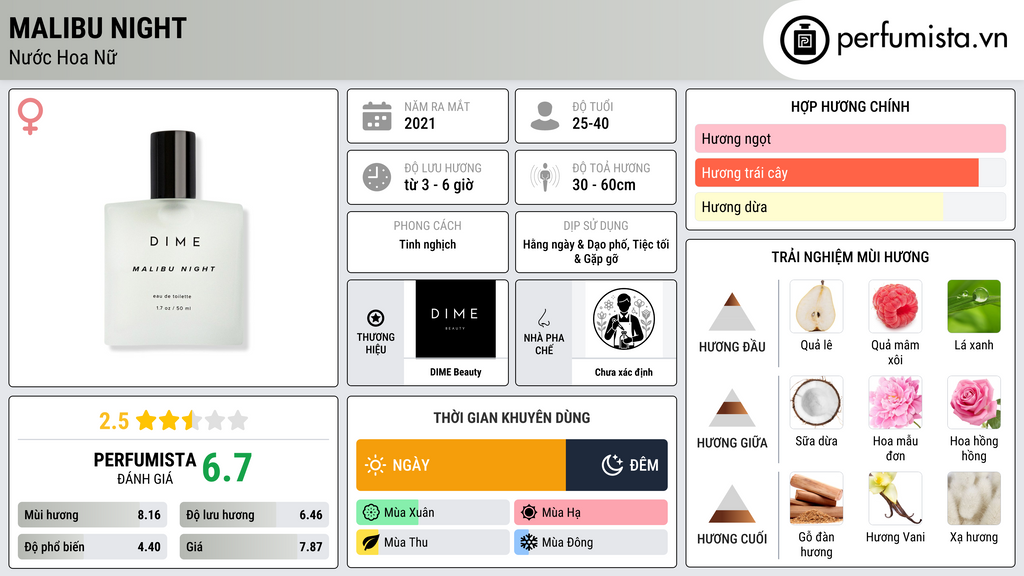Click the age range value 25-40
This screenshot has height=576, width=1024.
pyautogui.click(x=590, y=123)
